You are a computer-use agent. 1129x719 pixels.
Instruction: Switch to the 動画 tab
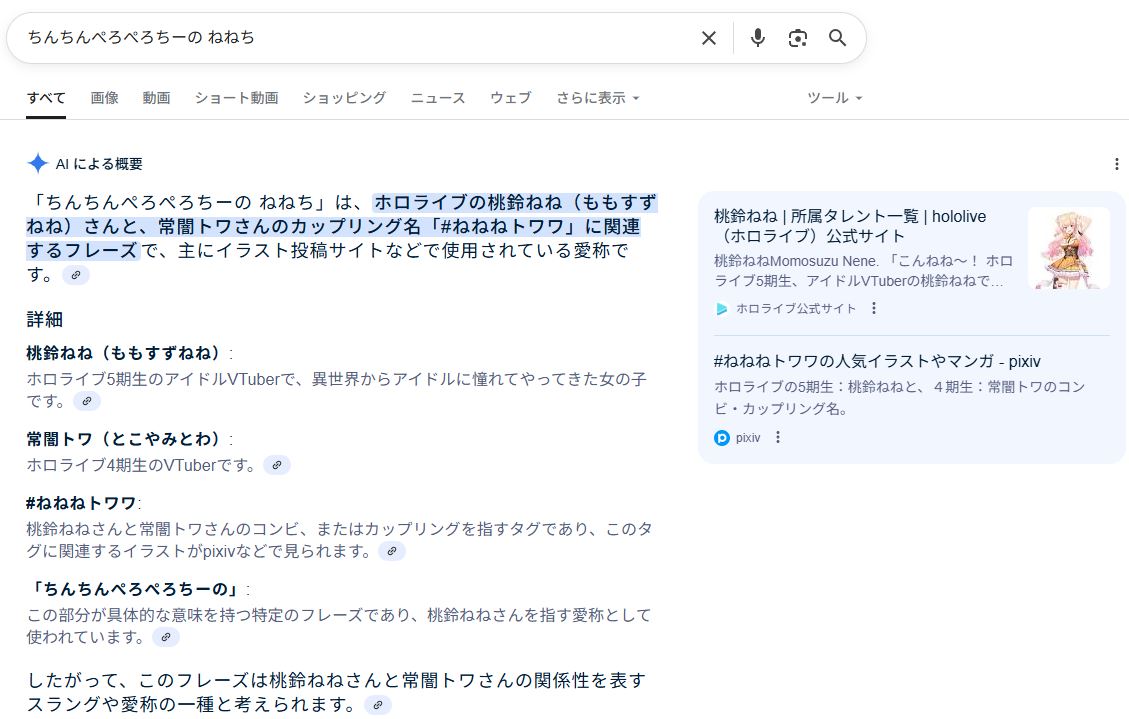156,98
